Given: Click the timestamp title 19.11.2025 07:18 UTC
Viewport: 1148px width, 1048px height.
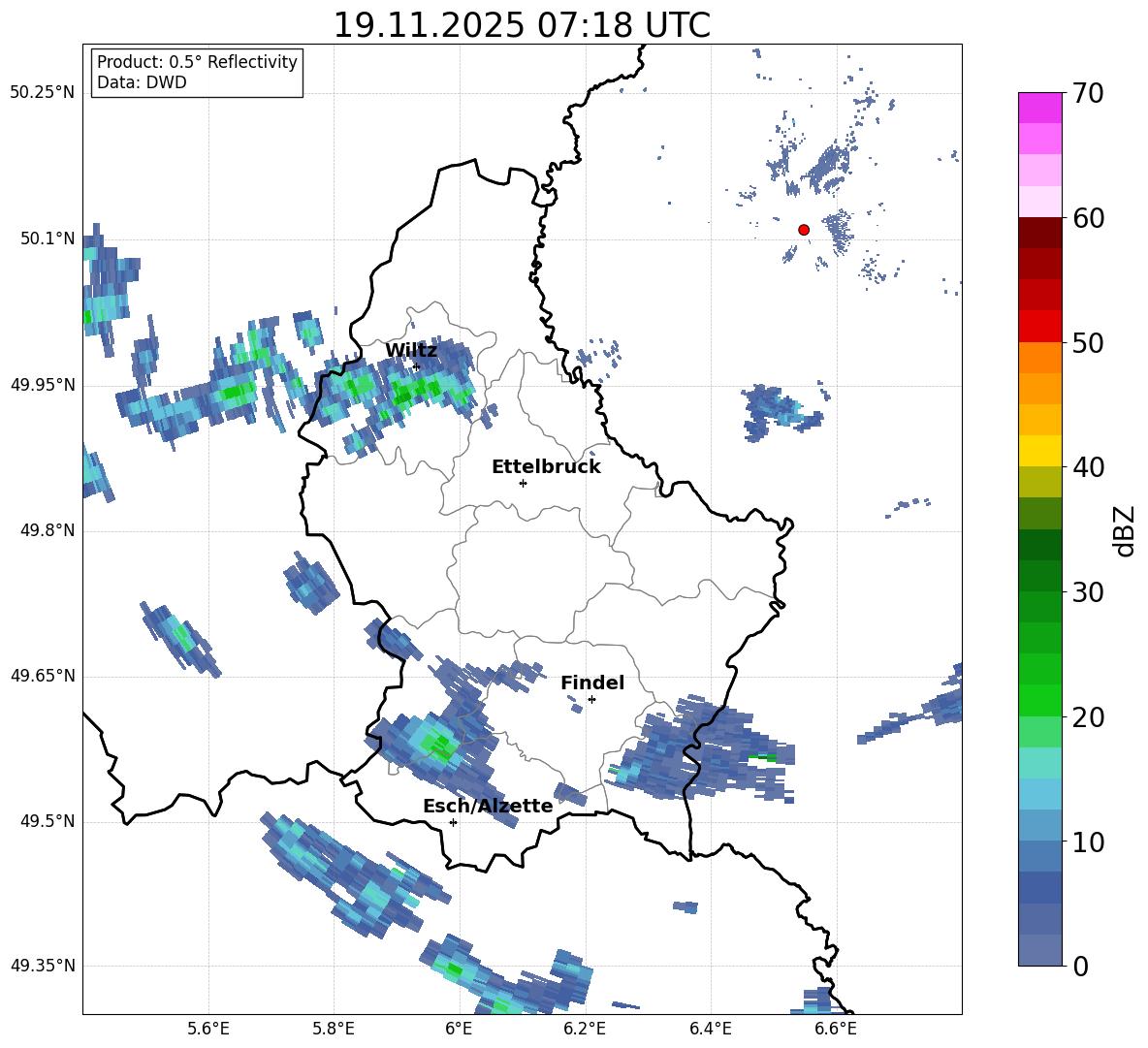Looking at the screenshot, I should pyautogui.click(x=522, y=25).
